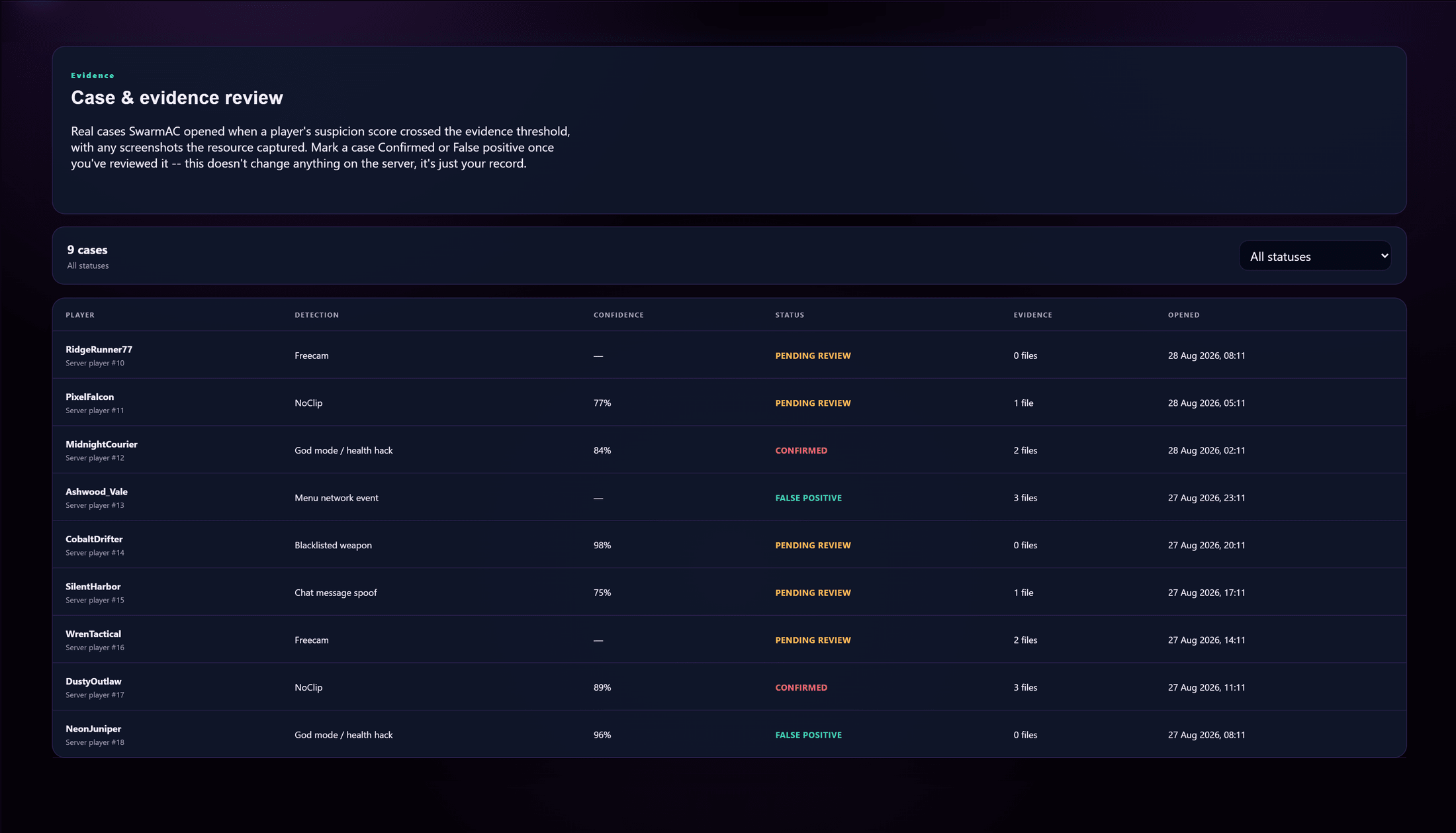This screenshot has height=833, width=1456.
Task: Sort by Player column header
Action: 80,315
